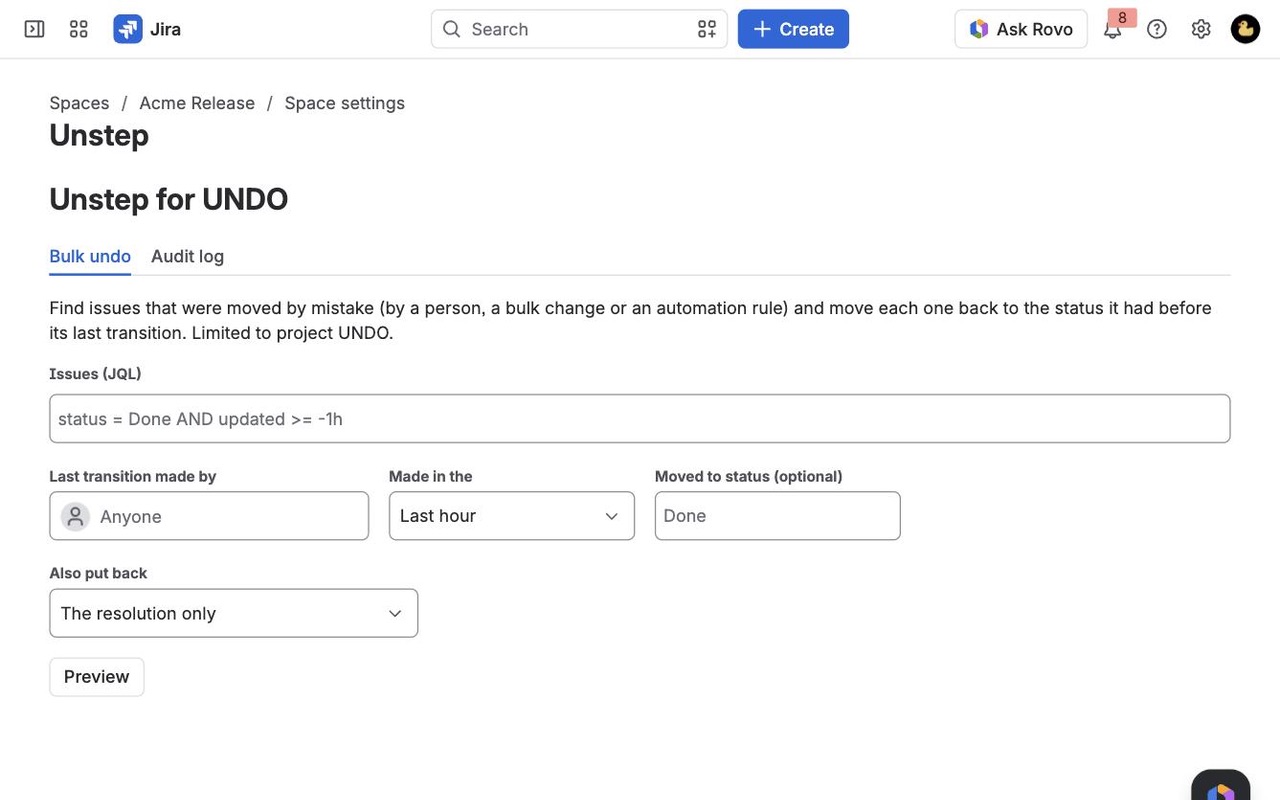Open the Made in the Last hour dropdown
This screenshot has width=1280, height=800.
point(512,516)
